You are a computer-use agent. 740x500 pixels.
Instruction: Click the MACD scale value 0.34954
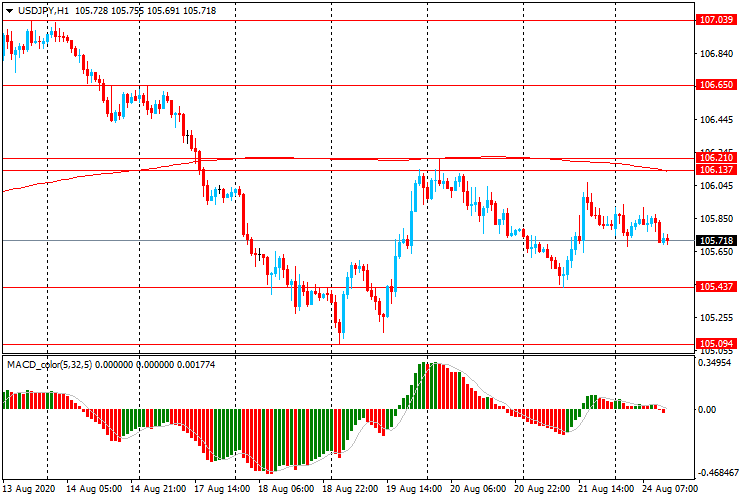715,363
